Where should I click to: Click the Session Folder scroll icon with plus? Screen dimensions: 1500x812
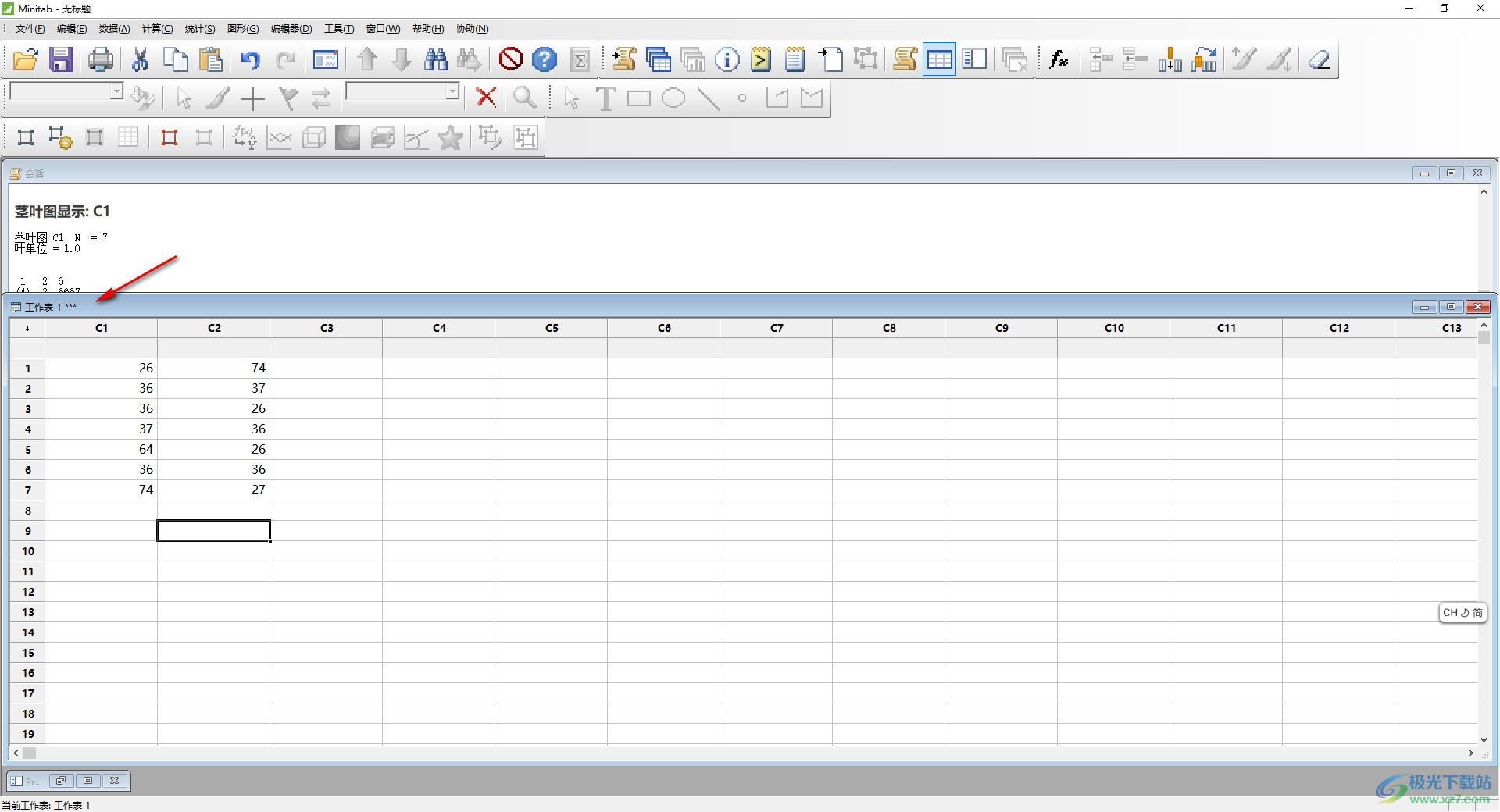(x=623, y=59)
